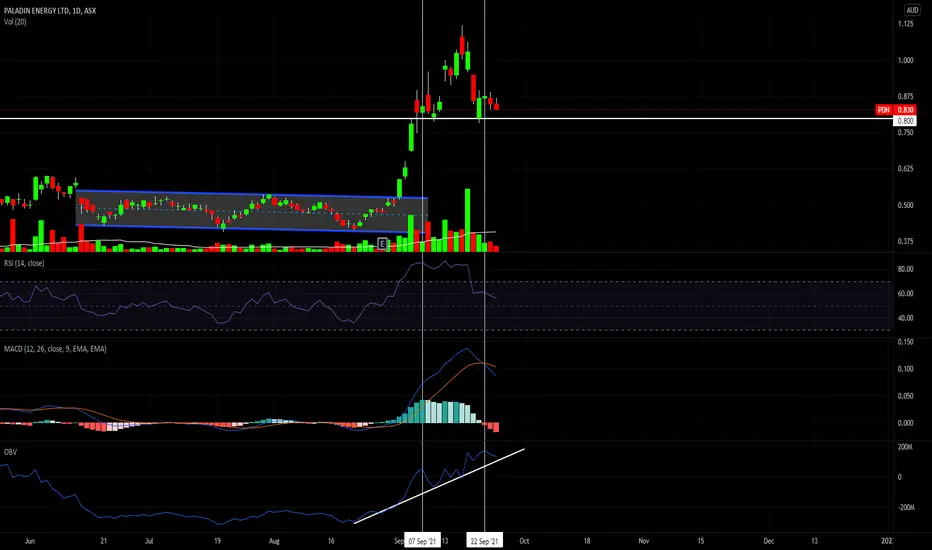
Task: Click the 07 Sep '21 date marker
Action: 422,541
